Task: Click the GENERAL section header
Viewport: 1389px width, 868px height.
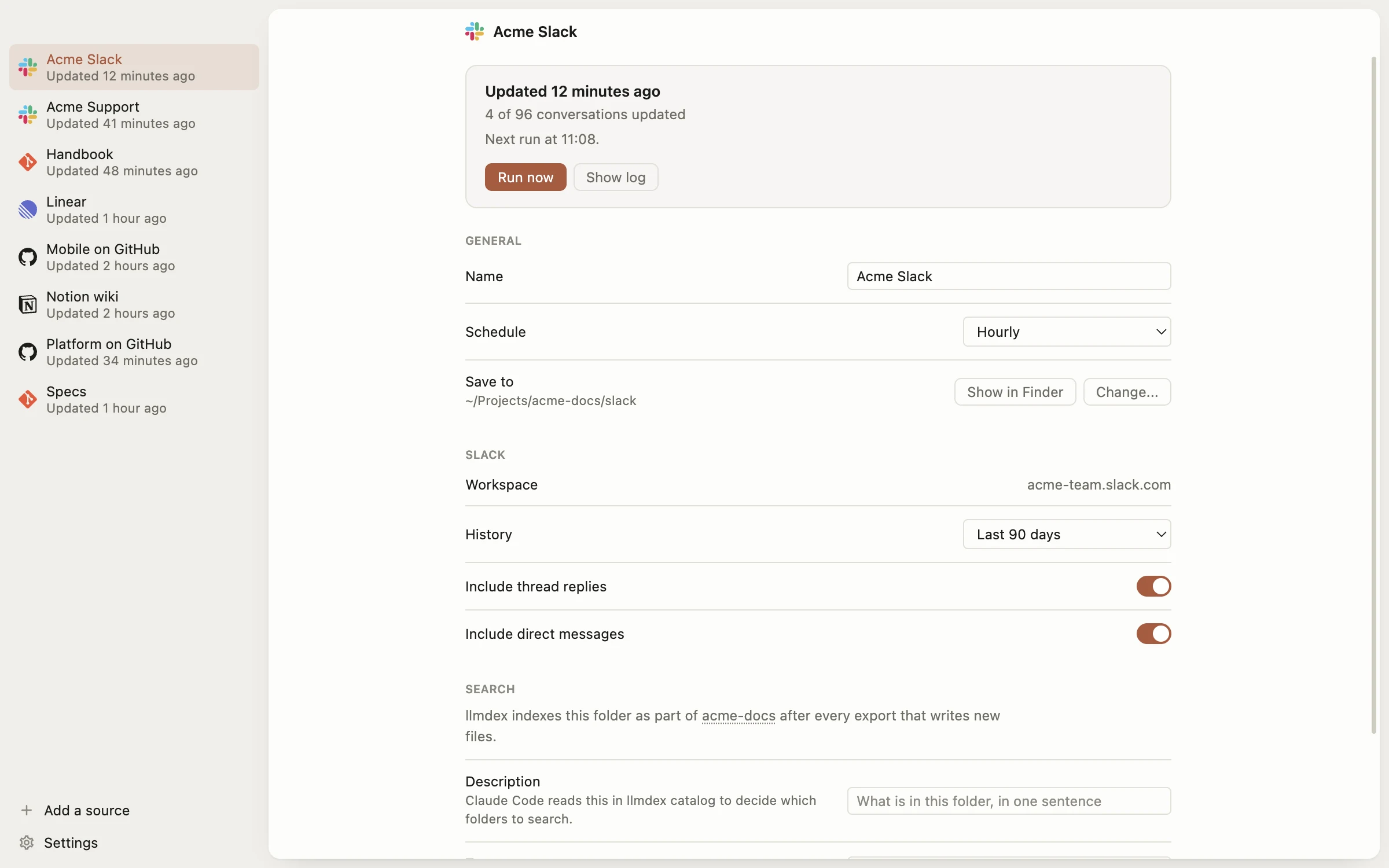Action: point(493,241)
